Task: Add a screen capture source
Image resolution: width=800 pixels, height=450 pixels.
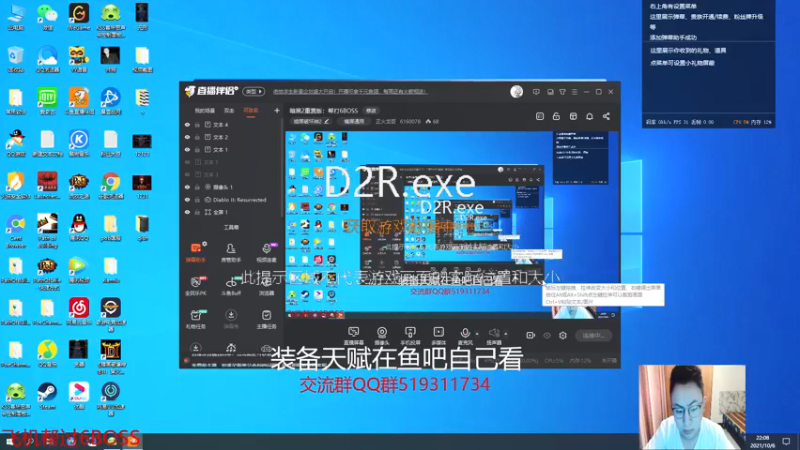Action: tap(353, 336)
